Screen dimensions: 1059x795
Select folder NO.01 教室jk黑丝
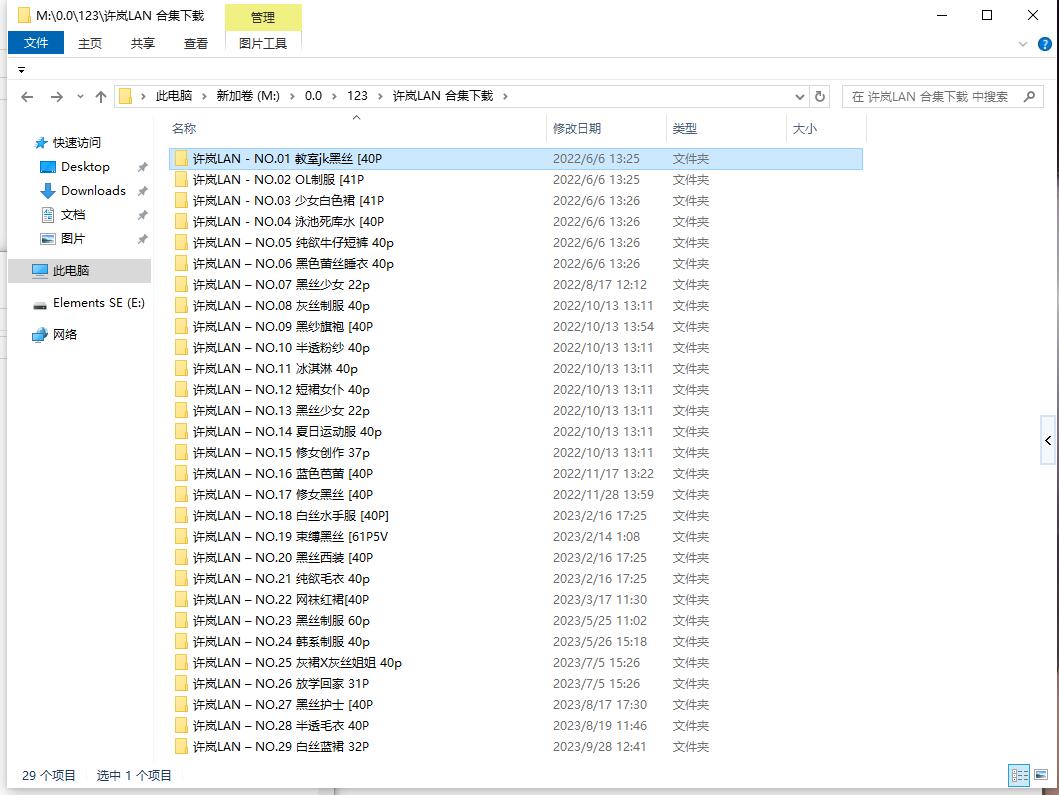515,159
